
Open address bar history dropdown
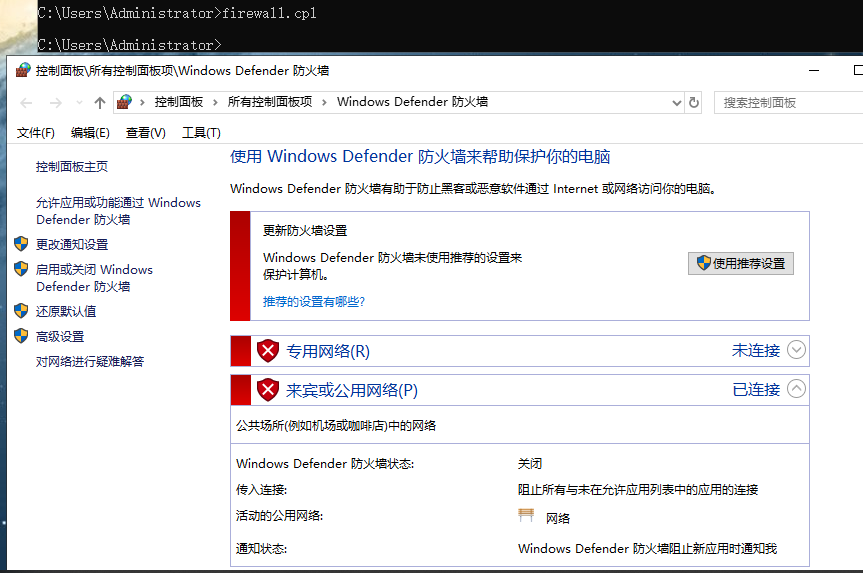coord(677,103)
